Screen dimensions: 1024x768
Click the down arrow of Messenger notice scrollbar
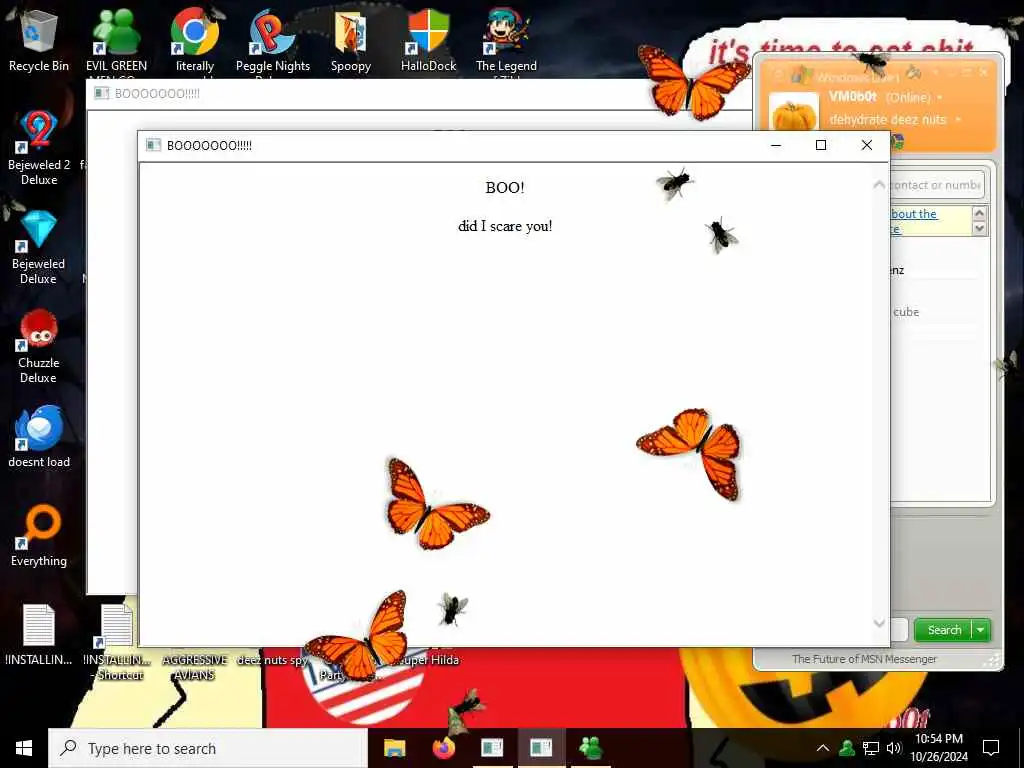click(979, 228)
